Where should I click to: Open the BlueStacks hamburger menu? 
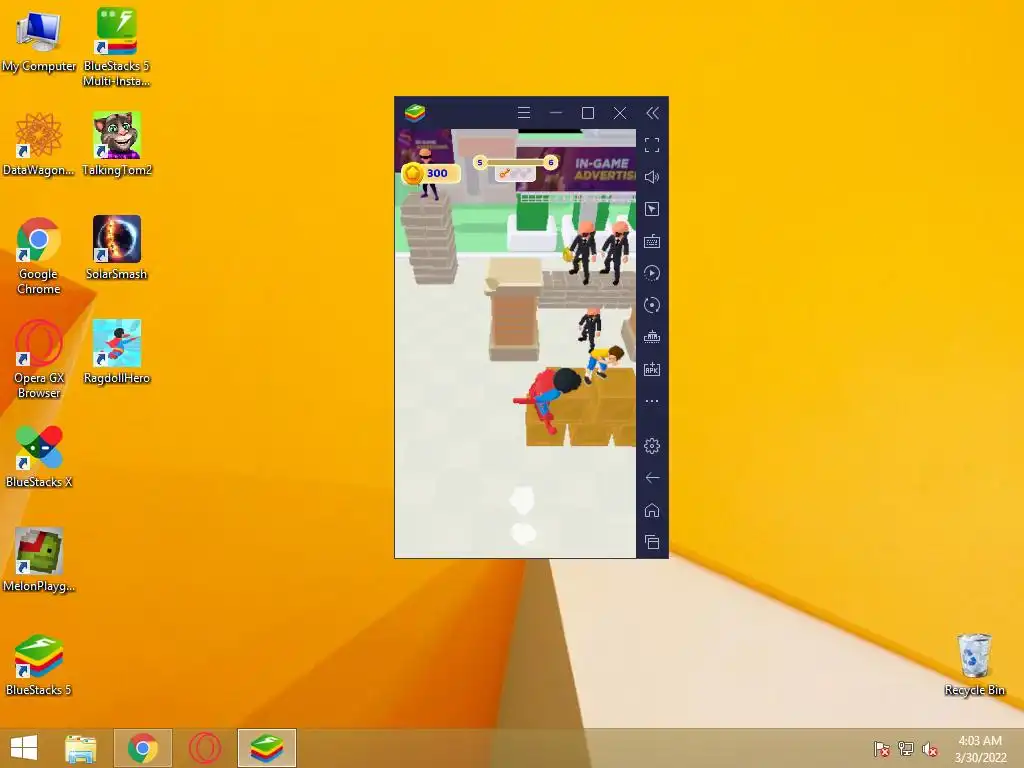[524, 113]
